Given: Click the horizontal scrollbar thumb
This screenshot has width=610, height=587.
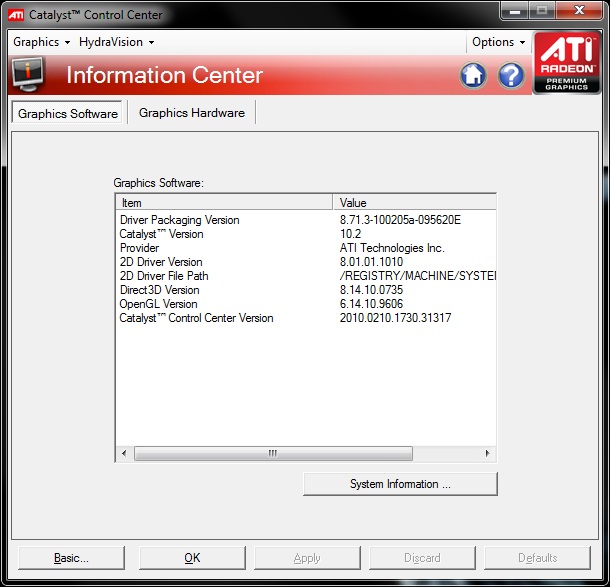Looking at the screenshot, I should tap(272, 453).
